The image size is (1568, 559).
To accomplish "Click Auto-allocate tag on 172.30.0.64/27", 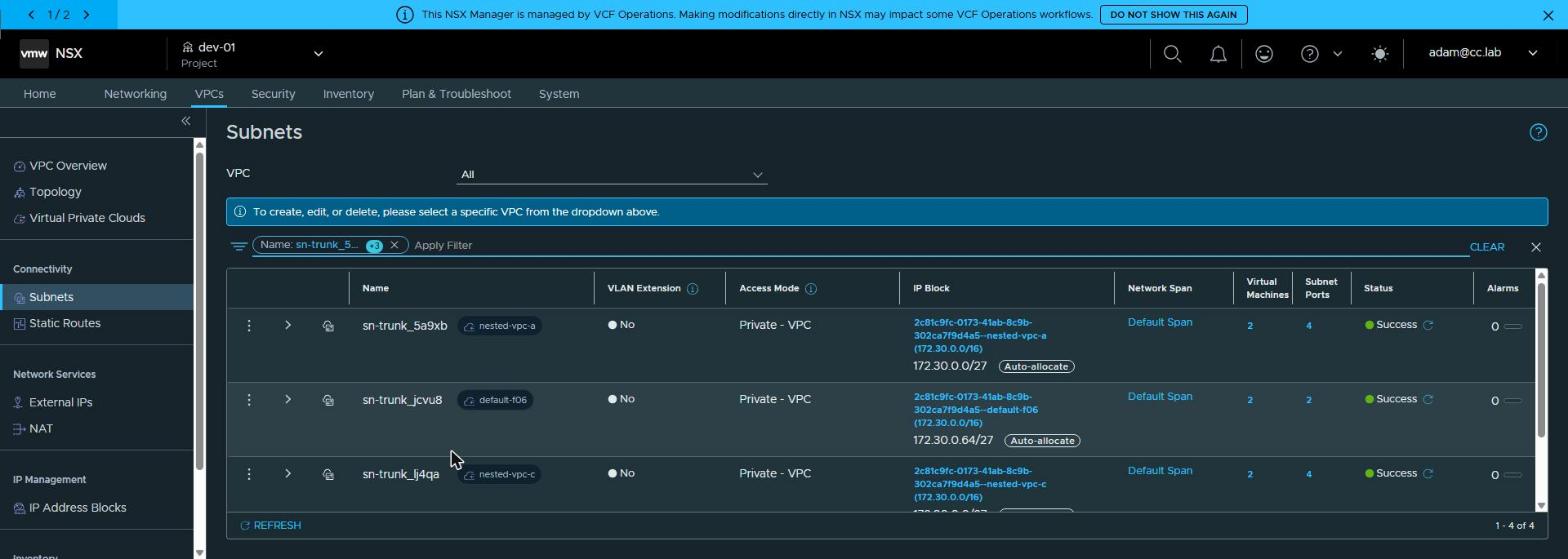I will point(1042,441).
